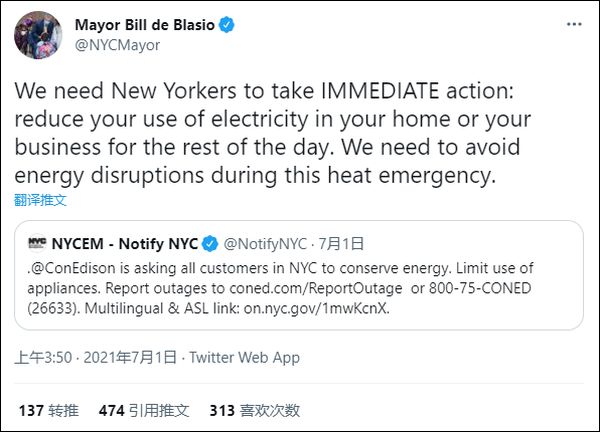Viewport: 600px width, 432px height.
Task: Visit the coned.com/ReportOutage link
Action: click(319, 286)
